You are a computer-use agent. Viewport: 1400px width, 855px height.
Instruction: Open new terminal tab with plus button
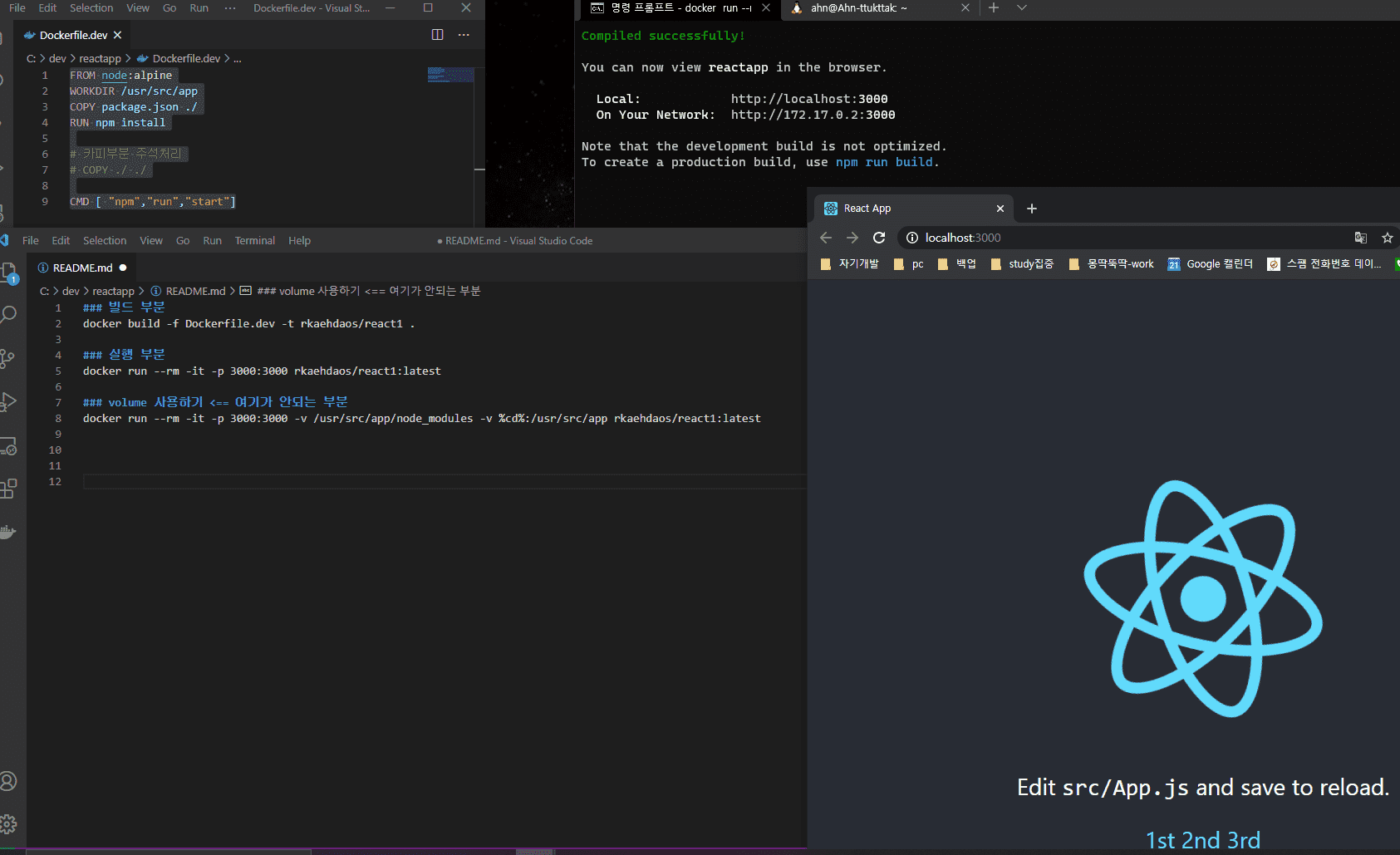(x=994, y=7)
